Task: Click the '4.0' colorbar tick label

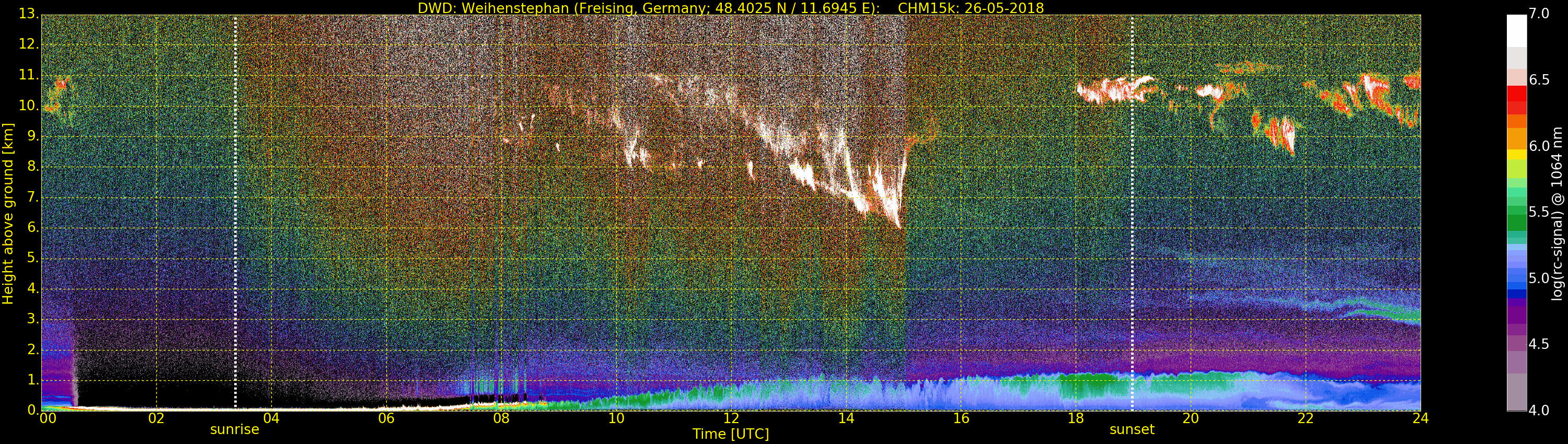Action: pos(1539,411)
